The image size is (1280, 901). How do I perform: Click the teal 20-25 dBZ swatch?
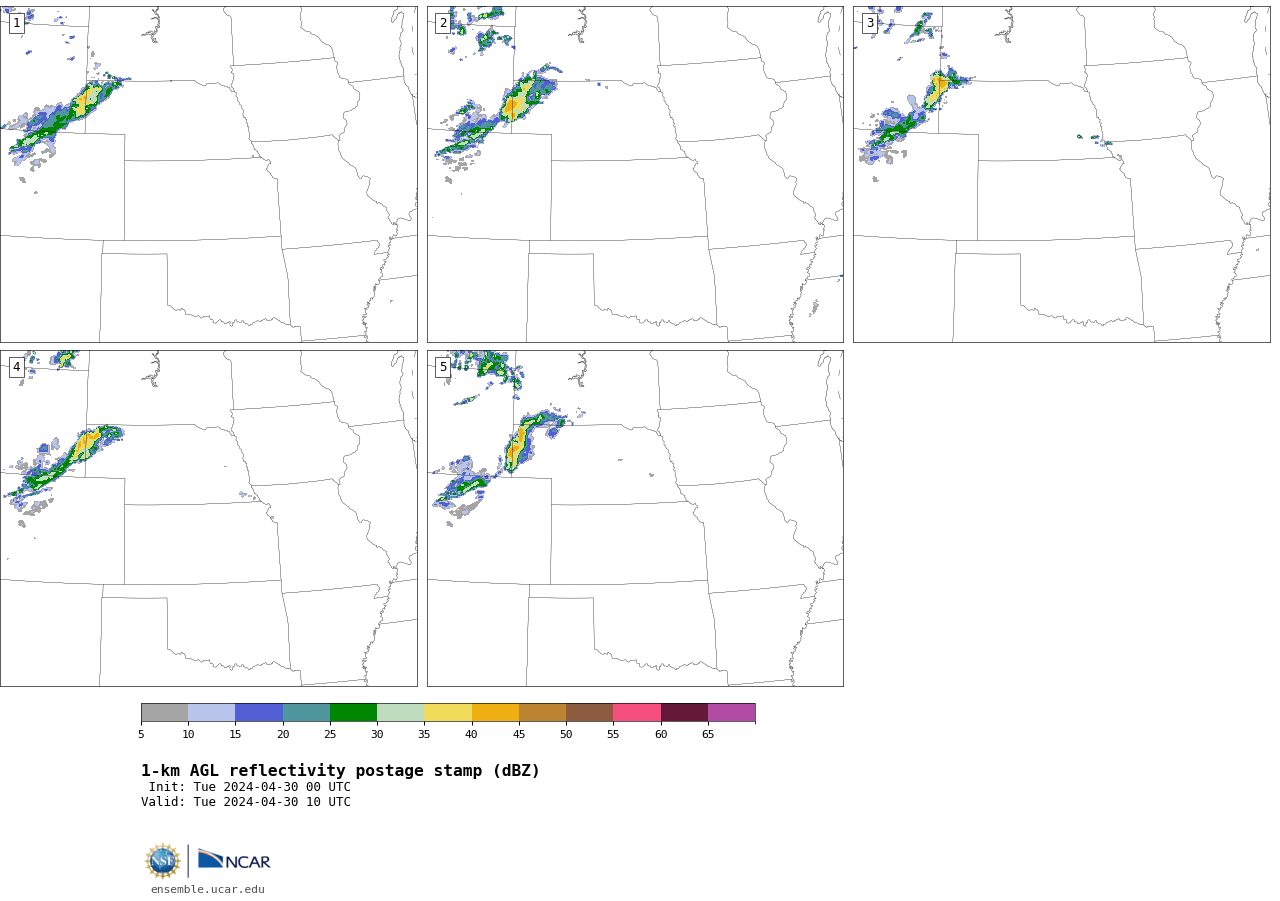click(x=306, y=713)
